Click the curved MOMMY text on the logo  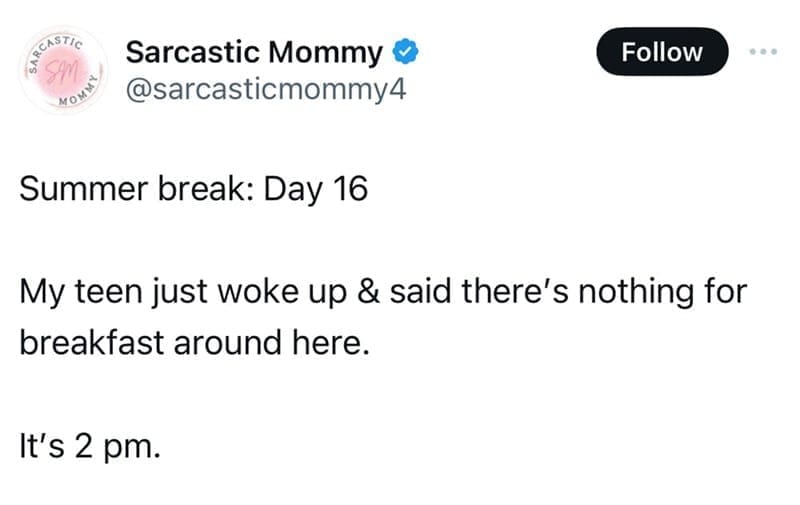80,96
